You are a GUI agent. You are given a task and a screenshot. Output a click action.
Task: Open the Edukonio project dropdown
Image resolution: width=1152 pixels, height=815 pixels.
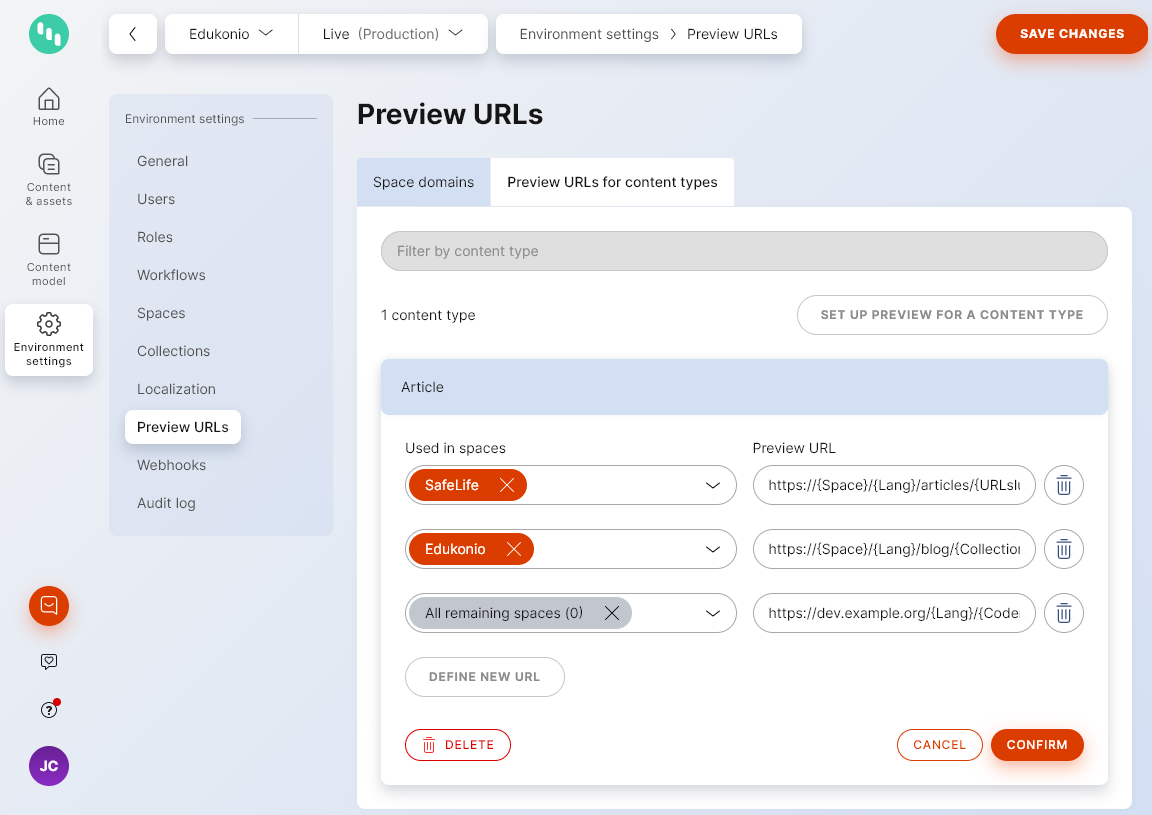(x=231, y=33)
